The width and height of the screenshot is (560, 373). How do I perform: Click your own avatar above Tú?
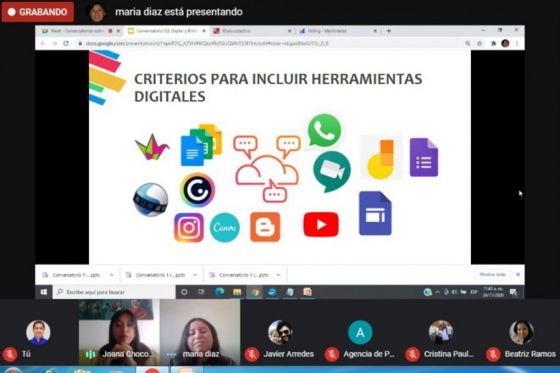(38, 332)
